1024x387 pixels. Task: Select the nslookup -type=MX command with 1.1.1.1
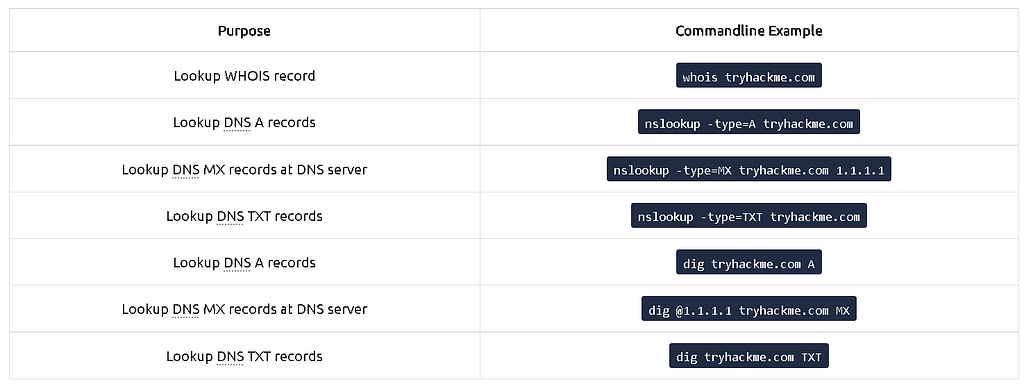click(749, 171)
